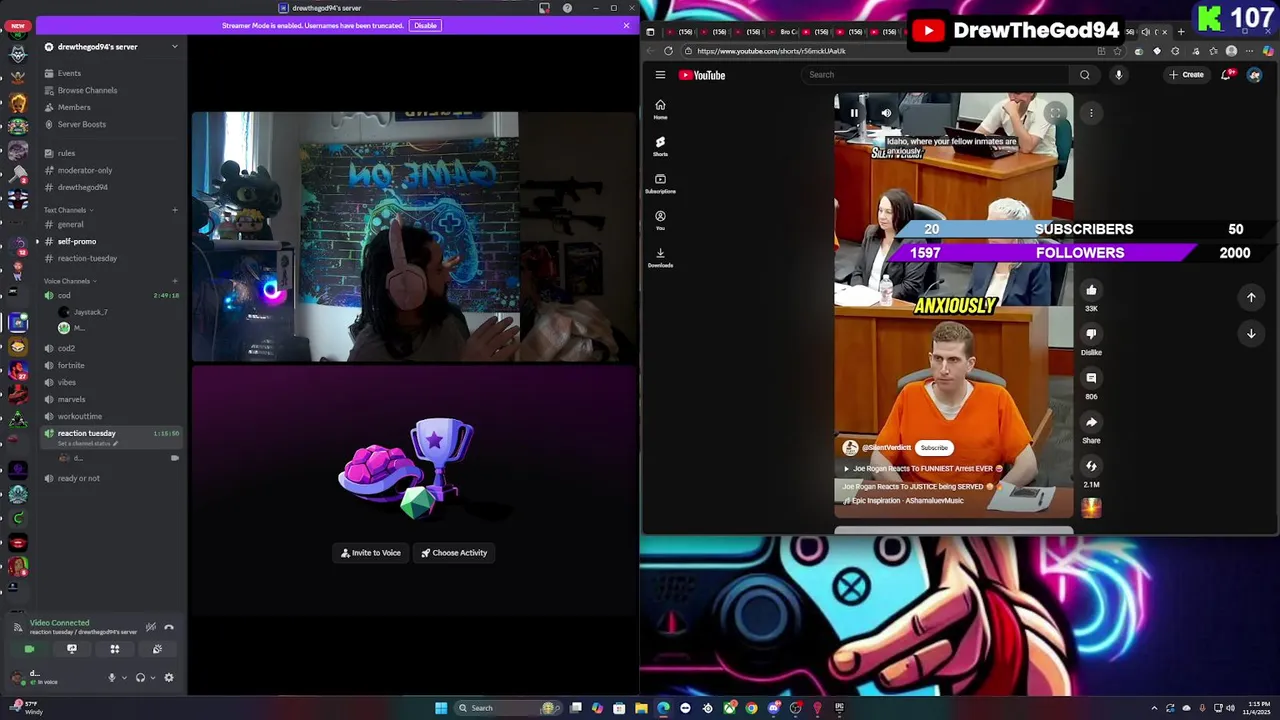Open Browse Channels in Discord
1280x720 pixels.
point(110,90)
